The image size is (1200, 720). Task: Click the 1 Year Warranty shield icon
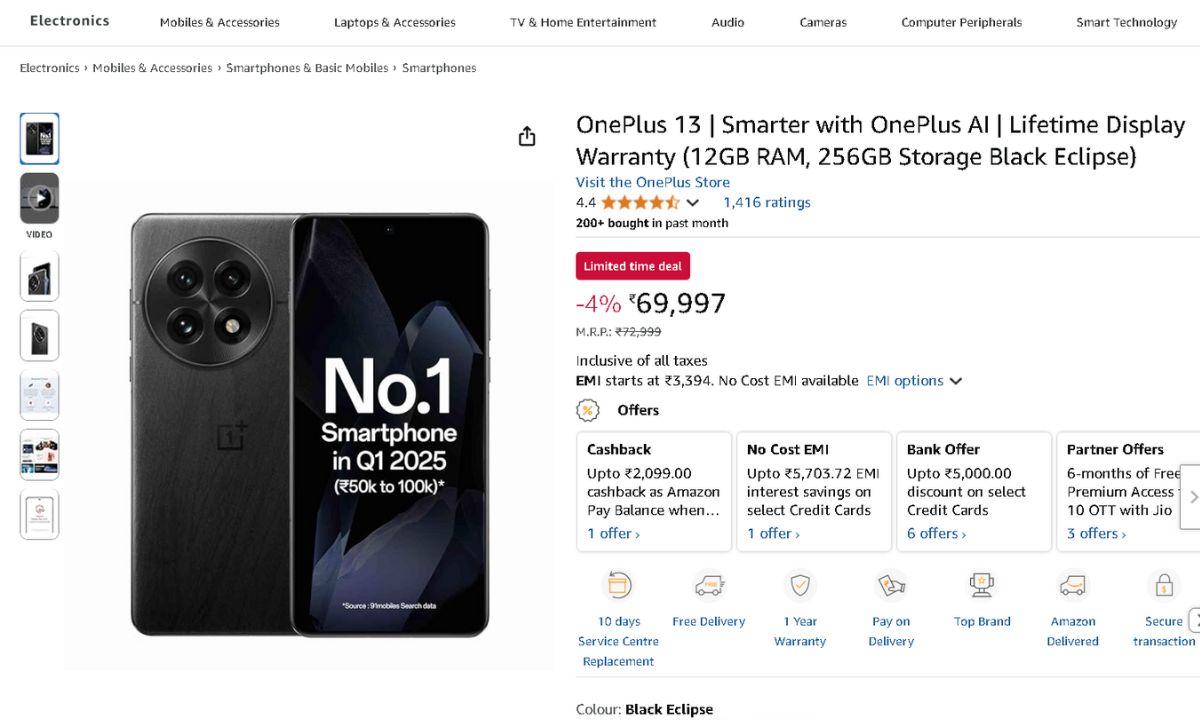800,586
